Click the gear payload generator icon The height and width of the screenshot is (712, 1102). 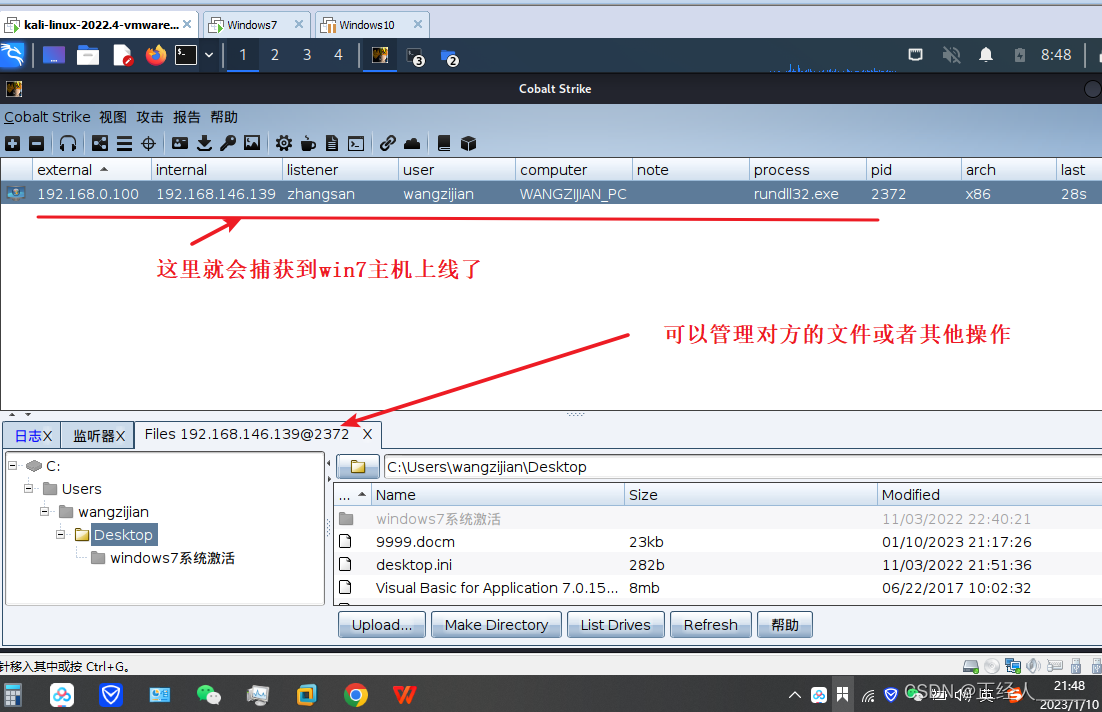click(x=284, y=143)
